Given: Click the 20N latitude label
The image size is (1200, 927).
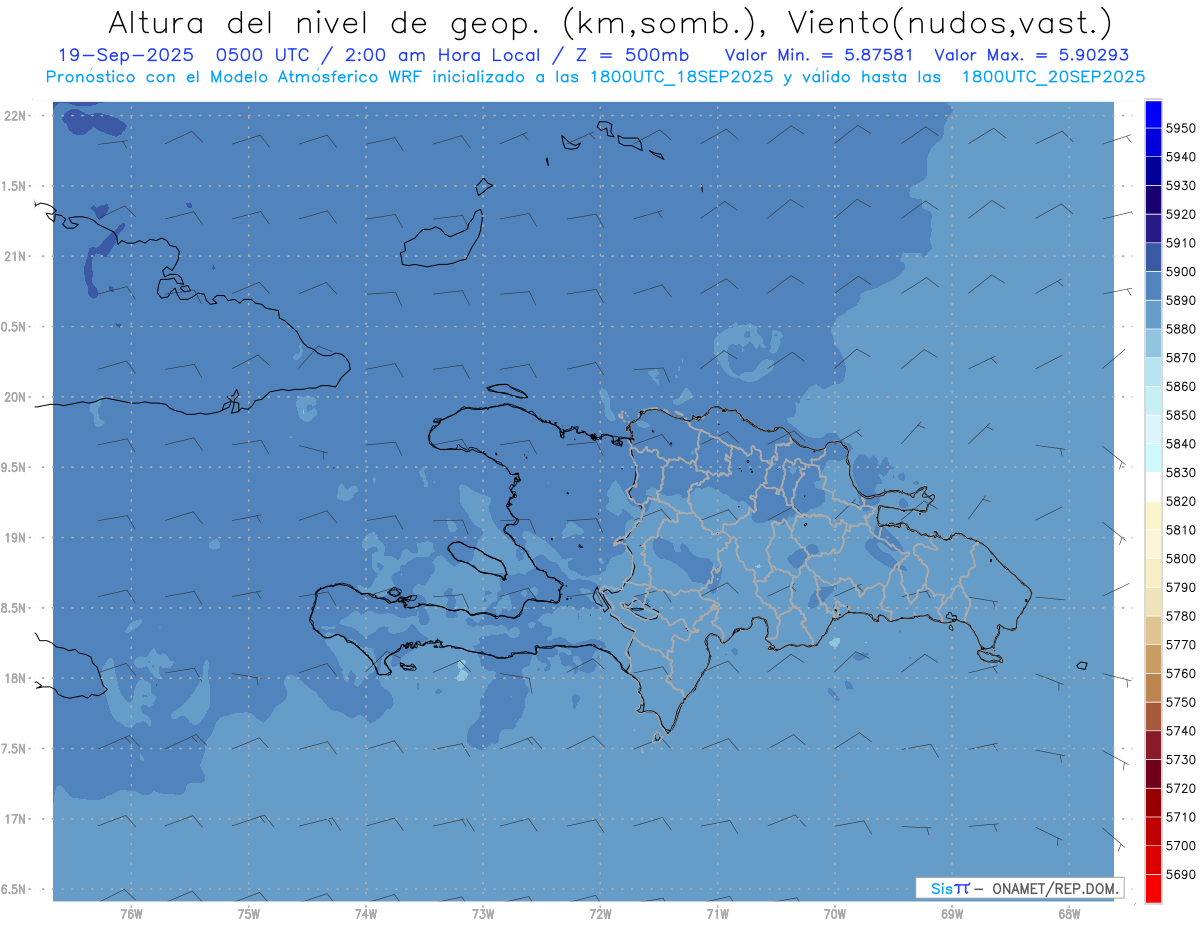Looking at the screenshot, I should (x=15, y=397).
